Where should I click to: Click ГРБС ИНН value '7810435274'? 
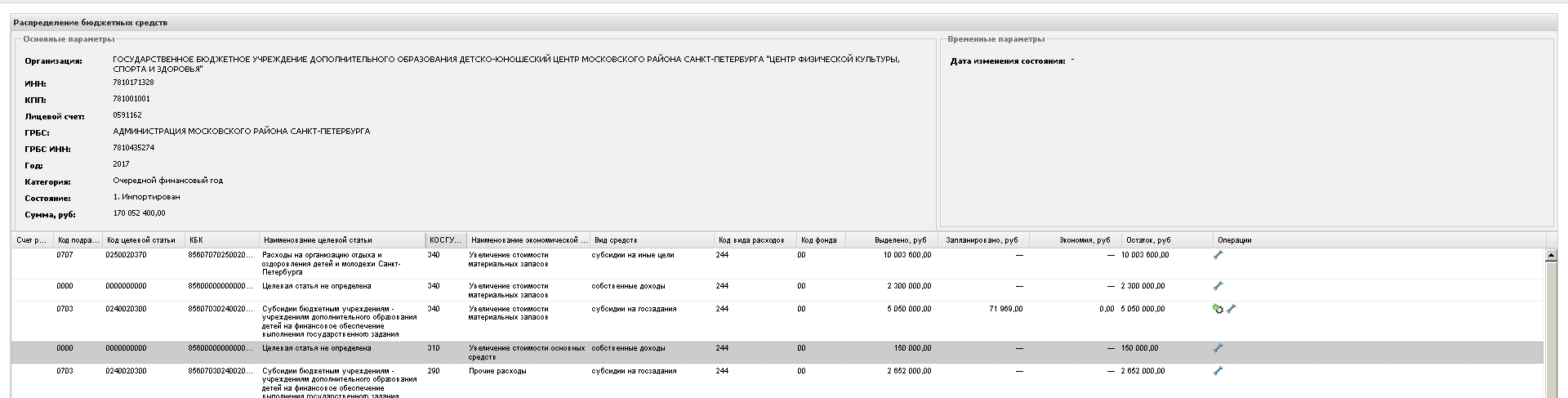tap(133, 148)
